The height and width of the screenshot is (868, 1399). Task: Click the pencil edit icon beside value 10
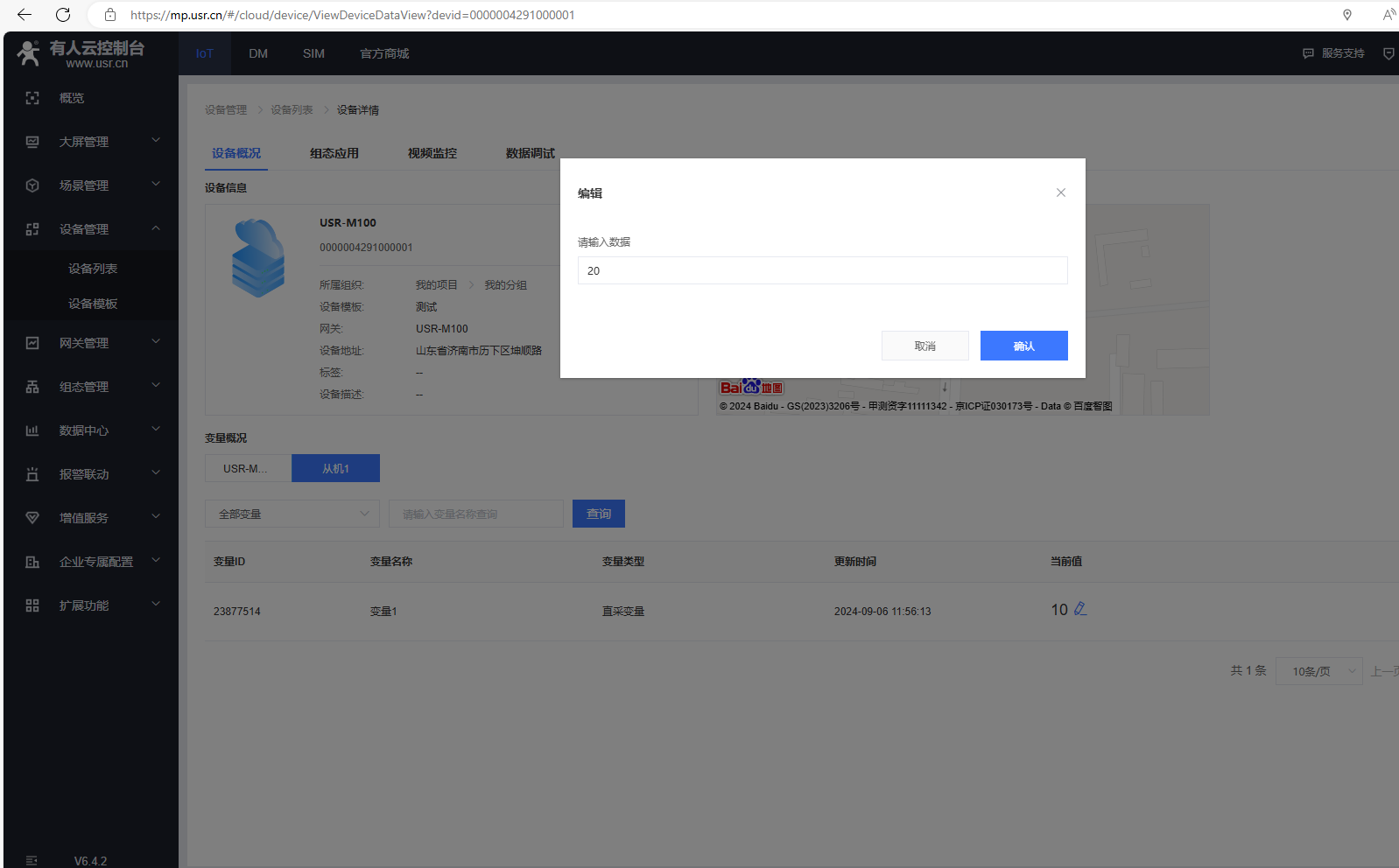pos(1080,609)
